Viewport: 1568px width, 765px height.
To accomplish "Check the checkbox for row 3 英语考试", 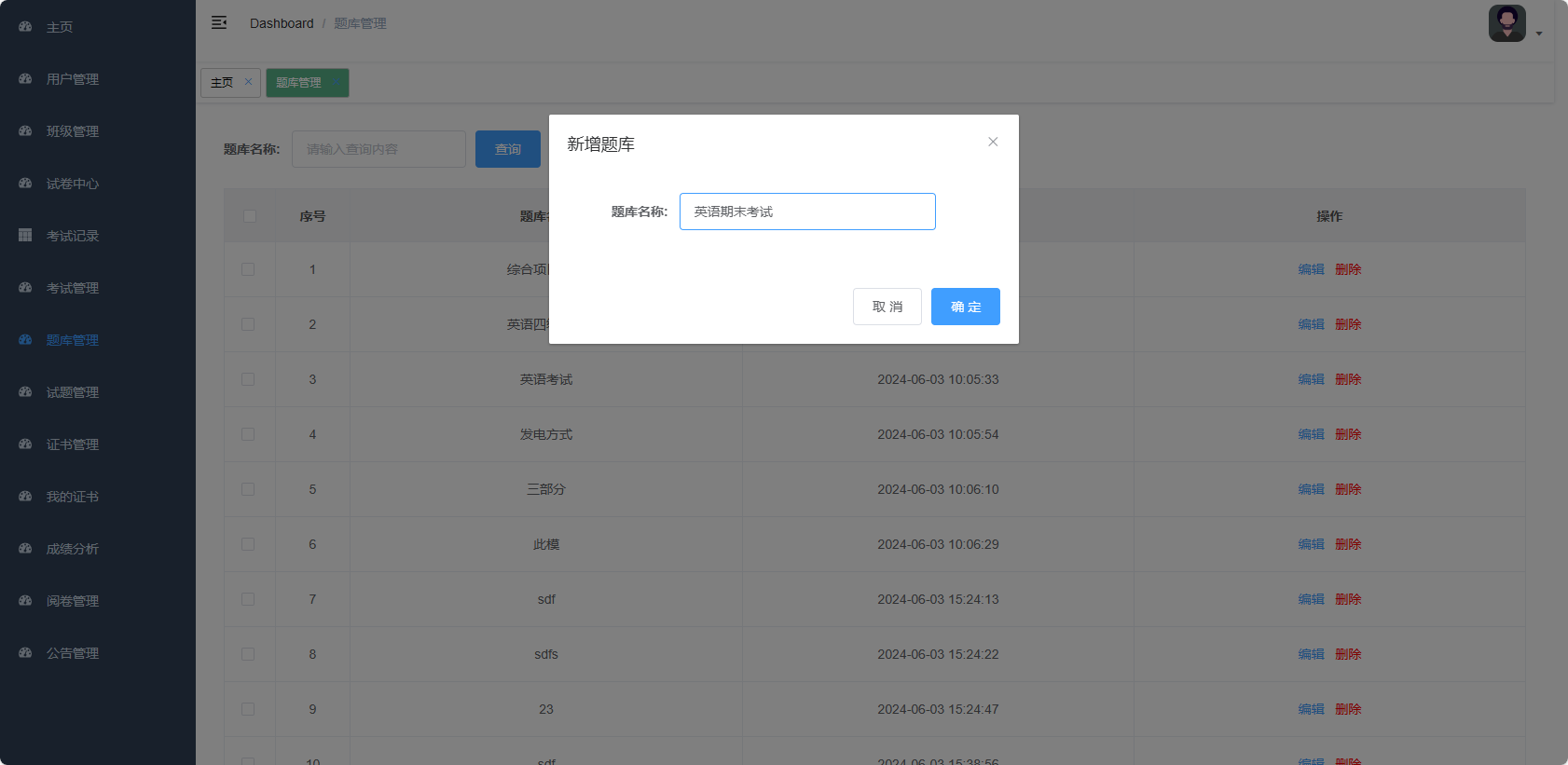I will click(248, 379).
